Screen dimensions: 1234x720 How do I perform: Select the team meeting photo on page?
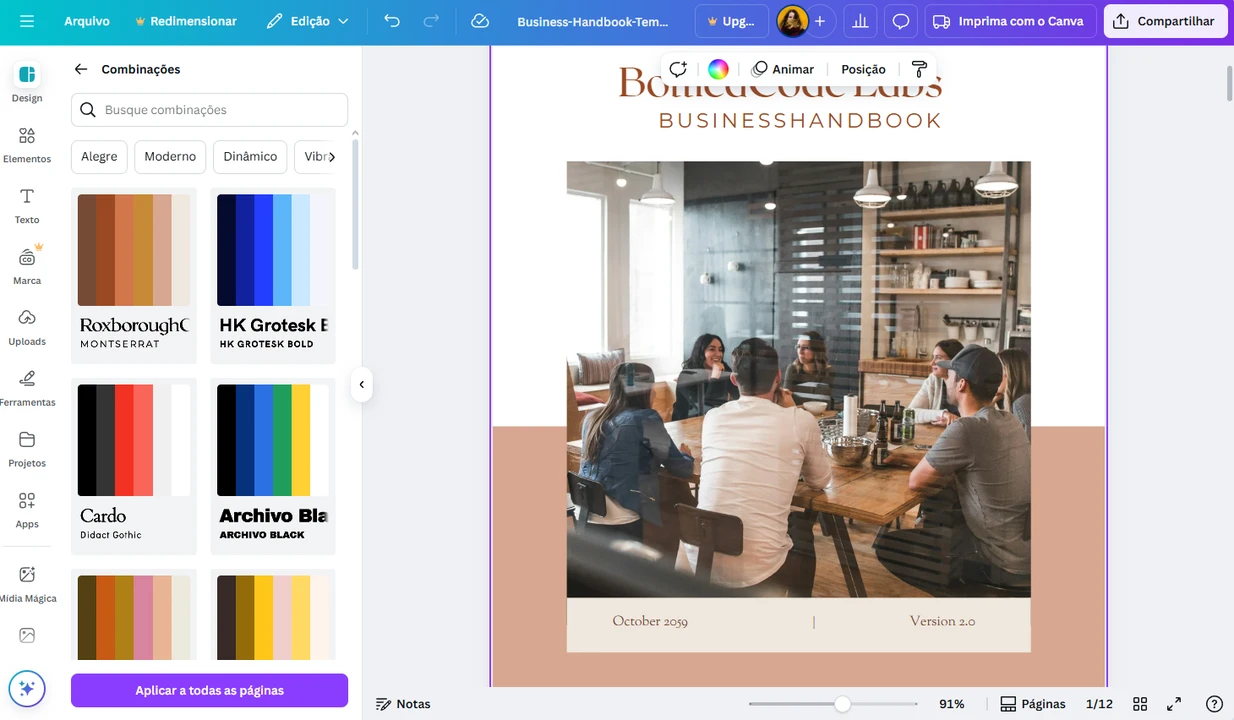click(x=798, y=380)
